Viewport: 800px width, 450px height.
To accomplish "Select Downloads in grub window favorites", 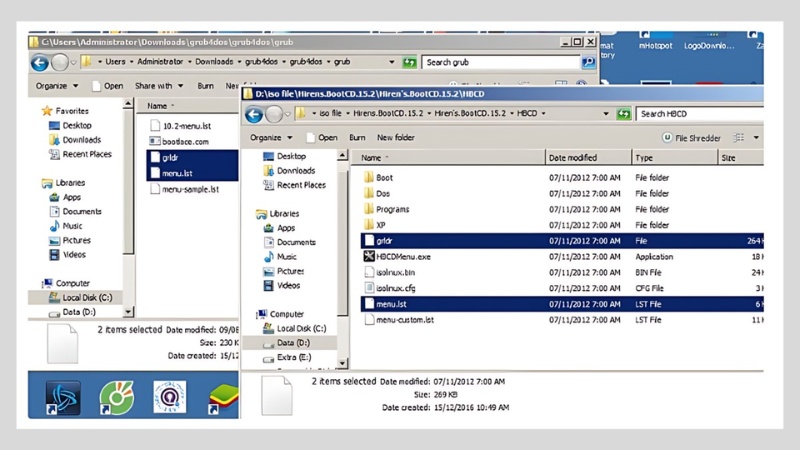I will (81, 140).
